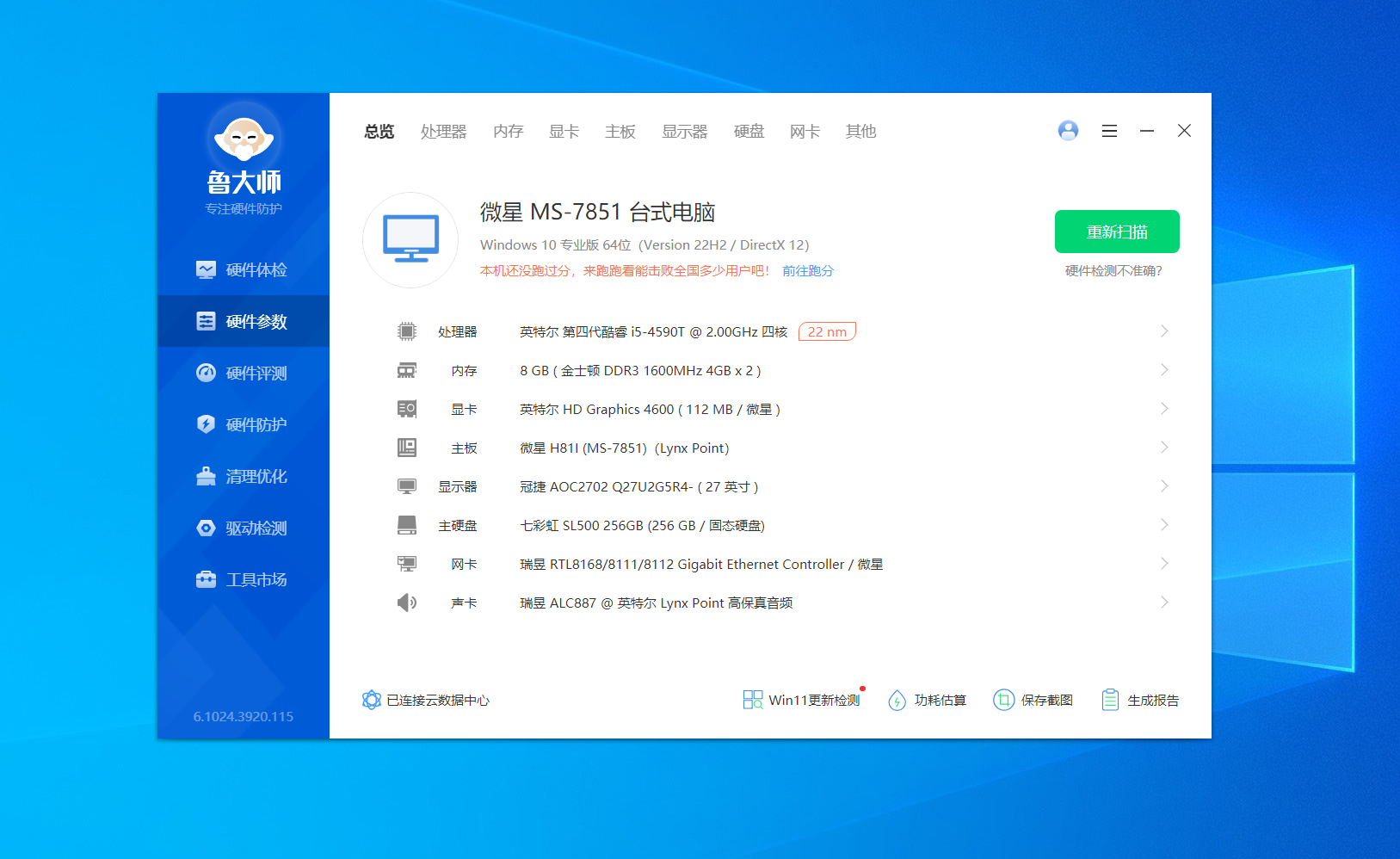
Task: Click the network card icon
Action: [x=407, y=564]
